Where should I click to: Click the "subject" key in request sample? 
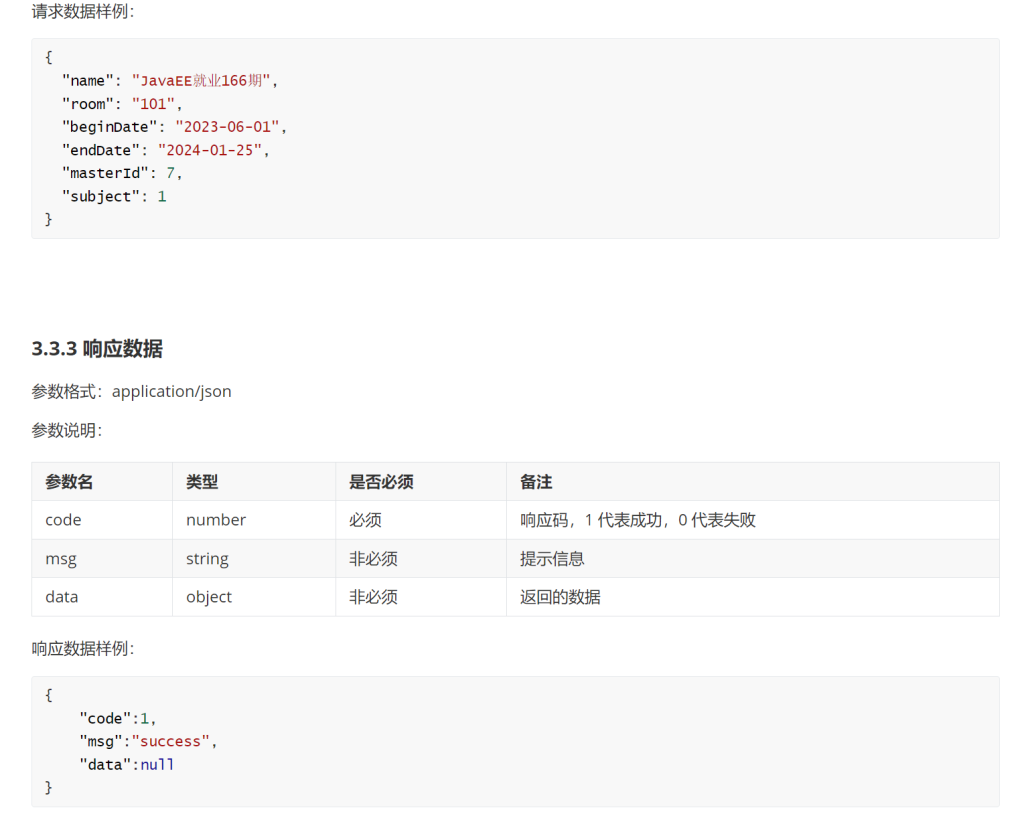click(101, 196)
